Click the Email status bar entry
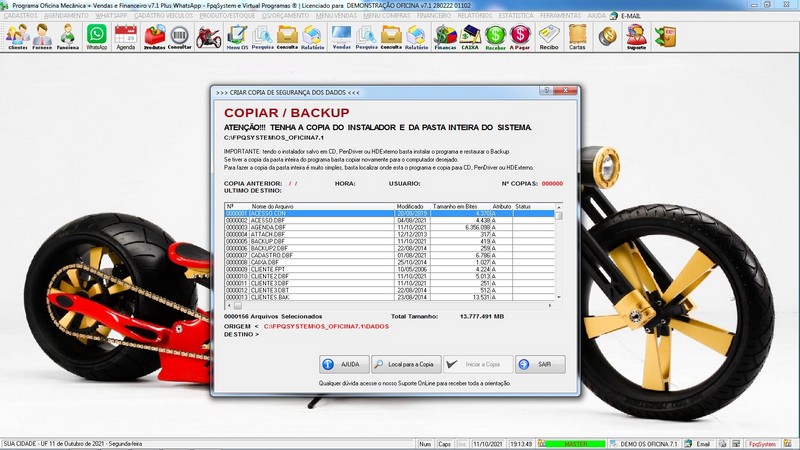 coord(698,444)
